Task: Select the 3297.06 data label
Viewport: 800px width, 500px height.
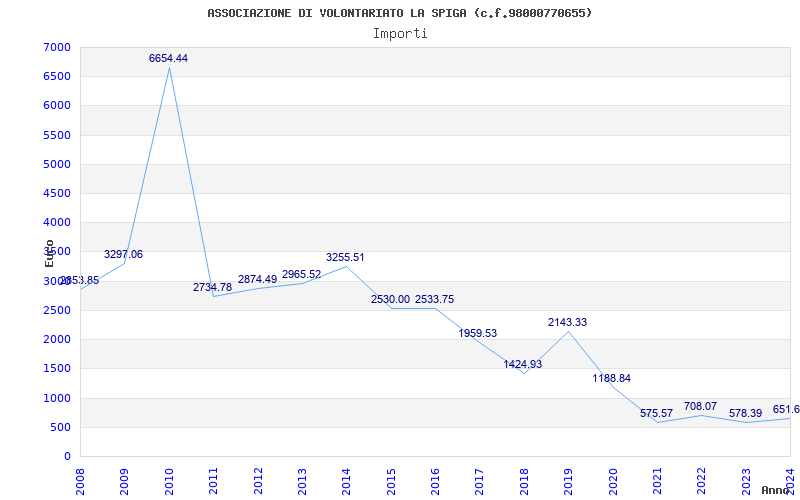Action: tap(123, 254)
